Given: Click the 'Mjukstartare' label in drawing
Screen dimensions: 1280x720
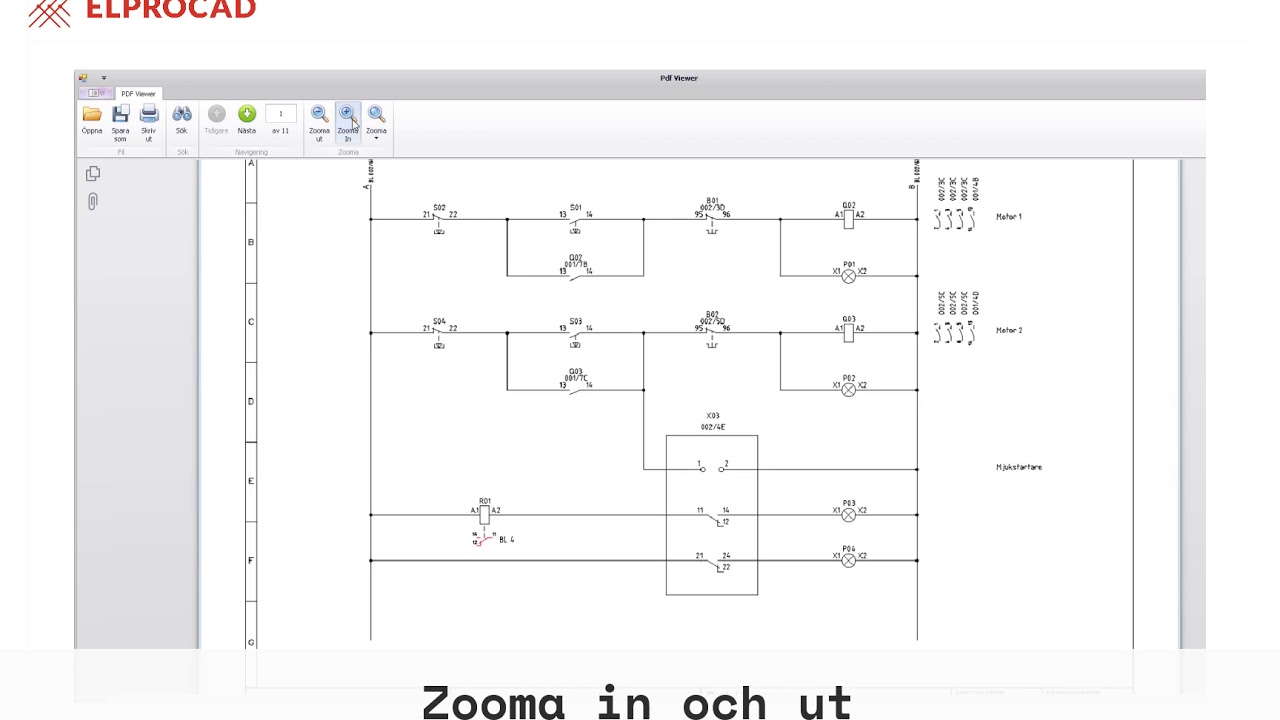Looking at the screenshot, I should [1019, 467].
